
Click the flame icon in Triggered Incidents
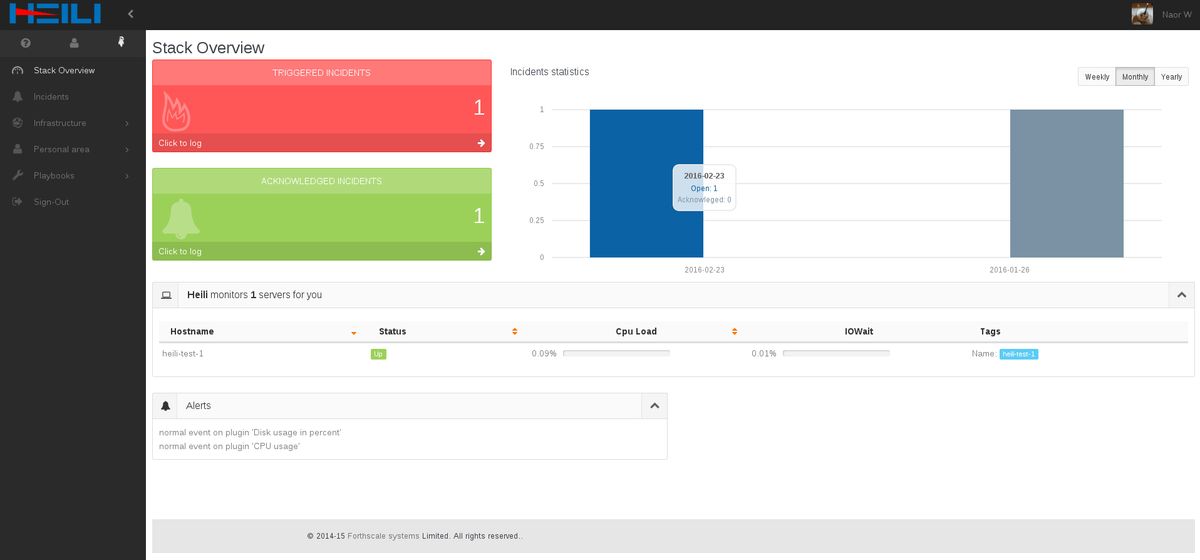[x=176, y=110]
